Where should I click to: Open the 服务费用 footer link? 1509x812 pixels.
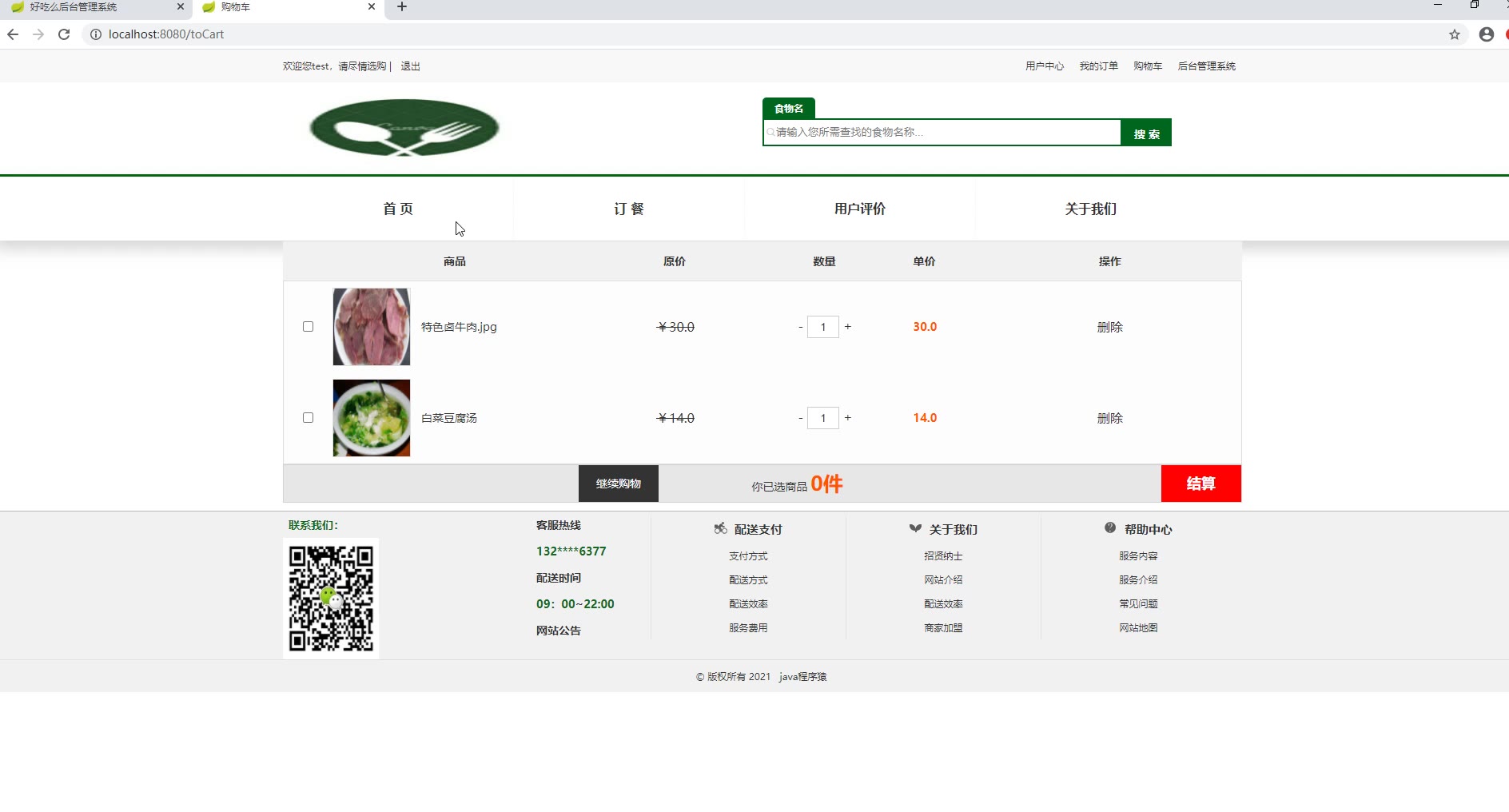point(748,628)
